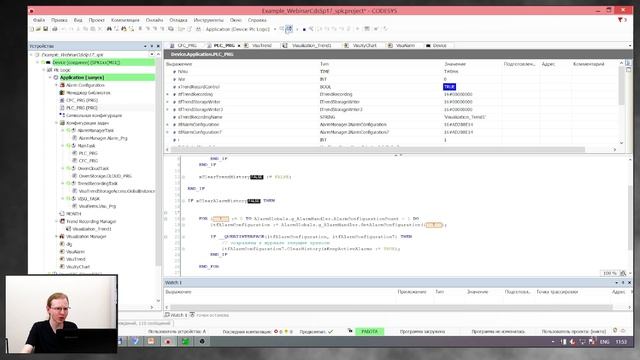Image resolution: width=640 pixels, height=360 pixels.
Task: Click the Visualization Manager icon
Action: click(x=62, y=236)
